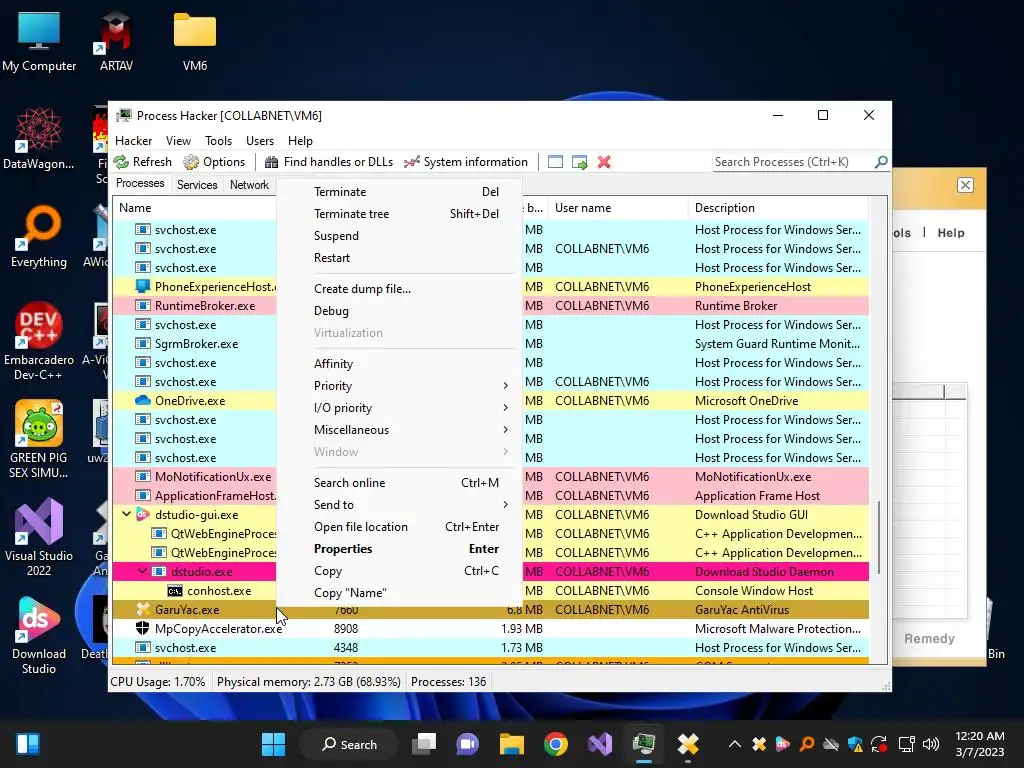1024x768 pixels.
Task: Click Remedy button in background window
Action: coord(929,639)
